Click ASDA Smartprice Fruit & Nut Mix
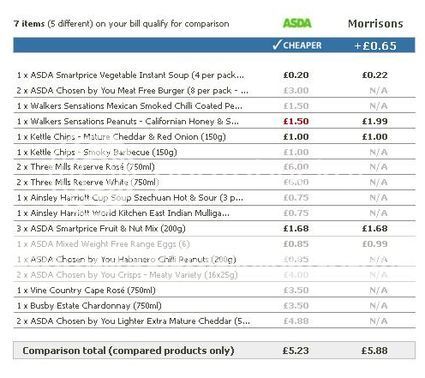 101,229
